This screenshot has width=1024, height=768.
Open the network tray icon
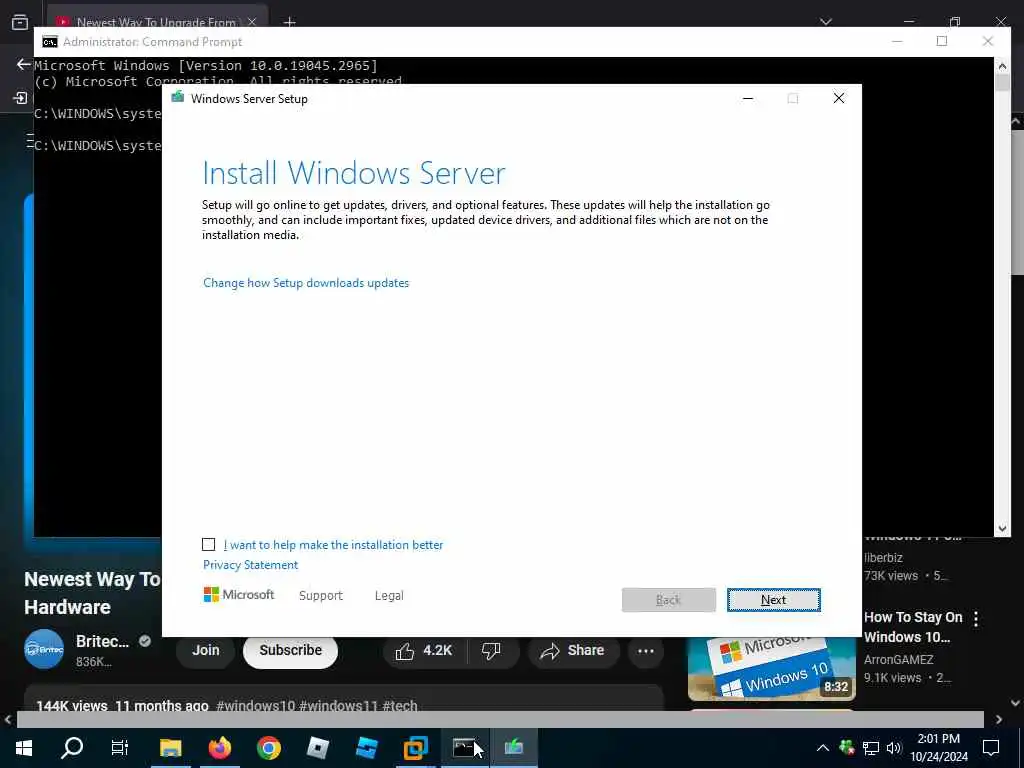871,748
